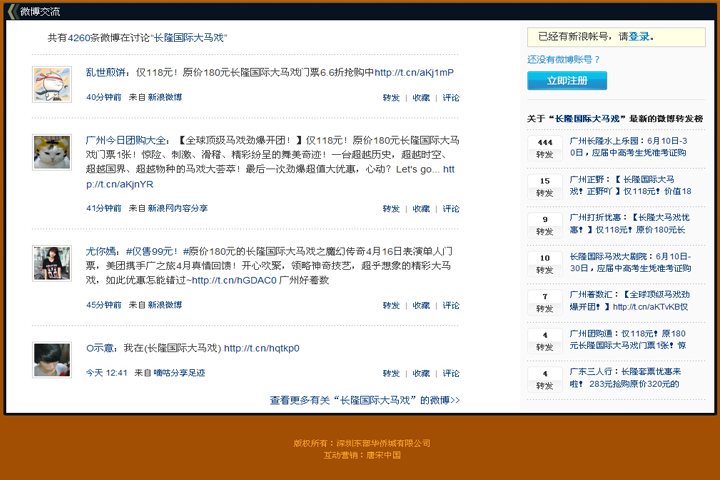This screenshot has height=480, width=720.
Task: Click the 10 转发 count box
Action: tap(545, 262)
